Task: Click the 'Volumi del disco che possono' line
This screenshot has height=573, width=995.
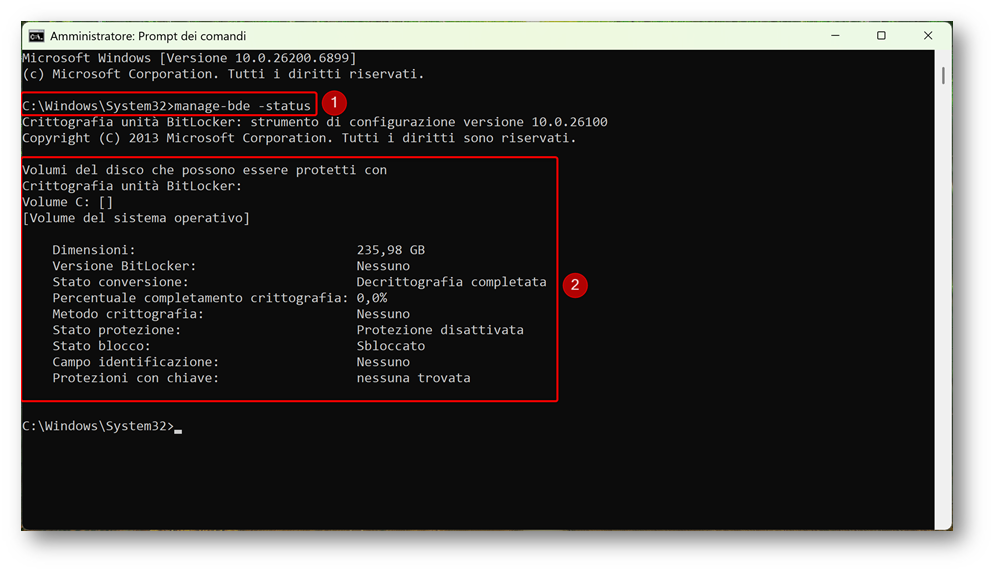Action: (204, 170)
